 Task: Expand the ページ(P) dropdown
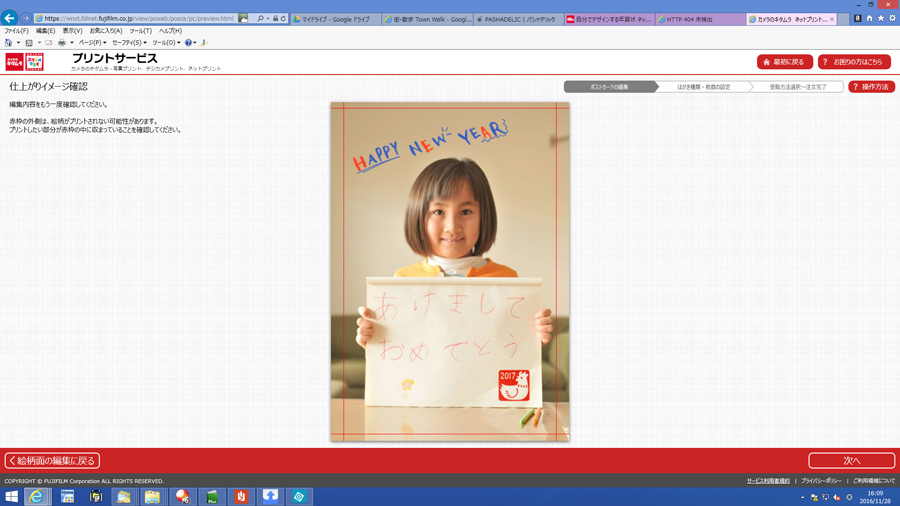(x=92, y=43)
